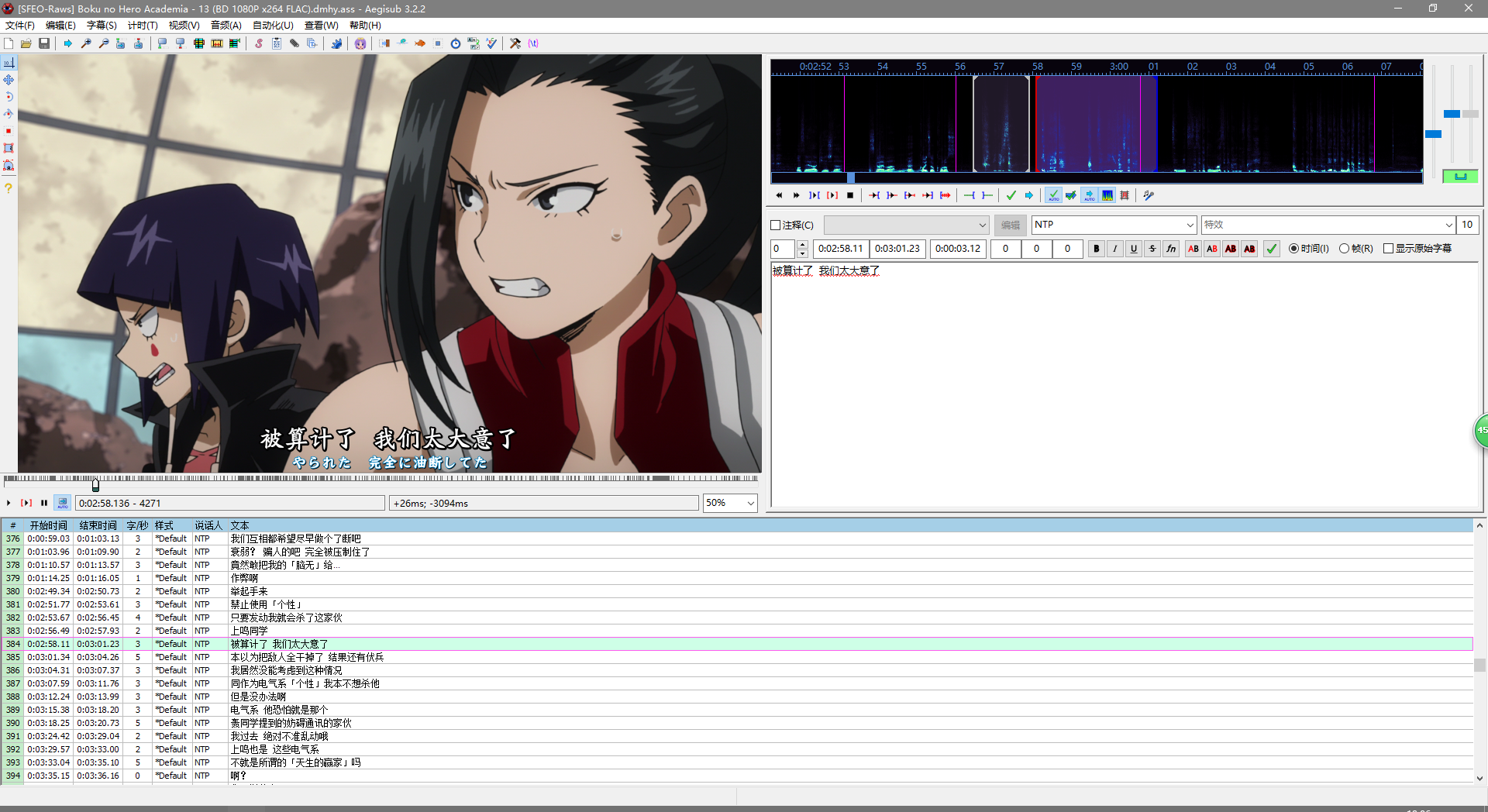Click the Bold B formatting button
1488x812 pixels.
click(1096, 249)
